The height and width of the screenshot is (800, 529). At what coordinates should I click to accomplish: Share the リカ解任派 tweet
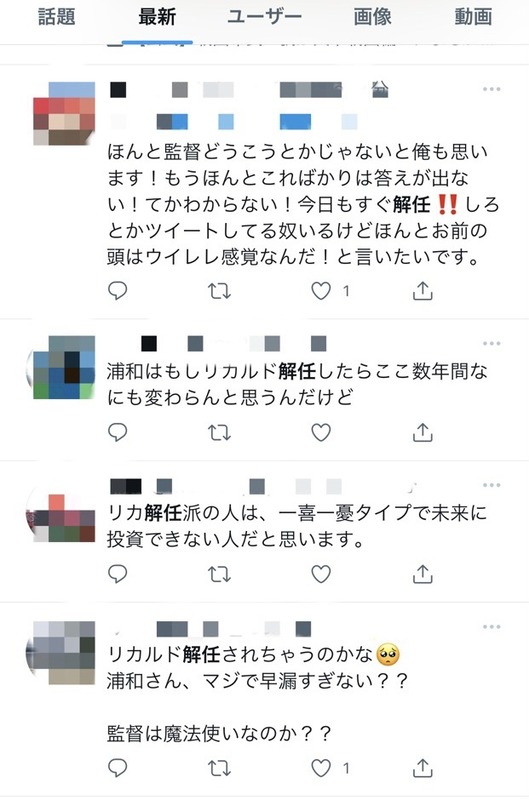pos(422,574)
